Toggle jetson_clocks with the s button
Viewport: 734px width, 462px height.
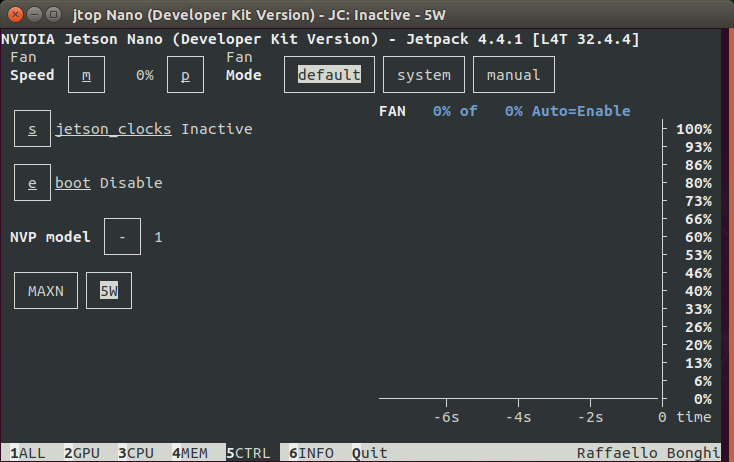coord(32,129)
